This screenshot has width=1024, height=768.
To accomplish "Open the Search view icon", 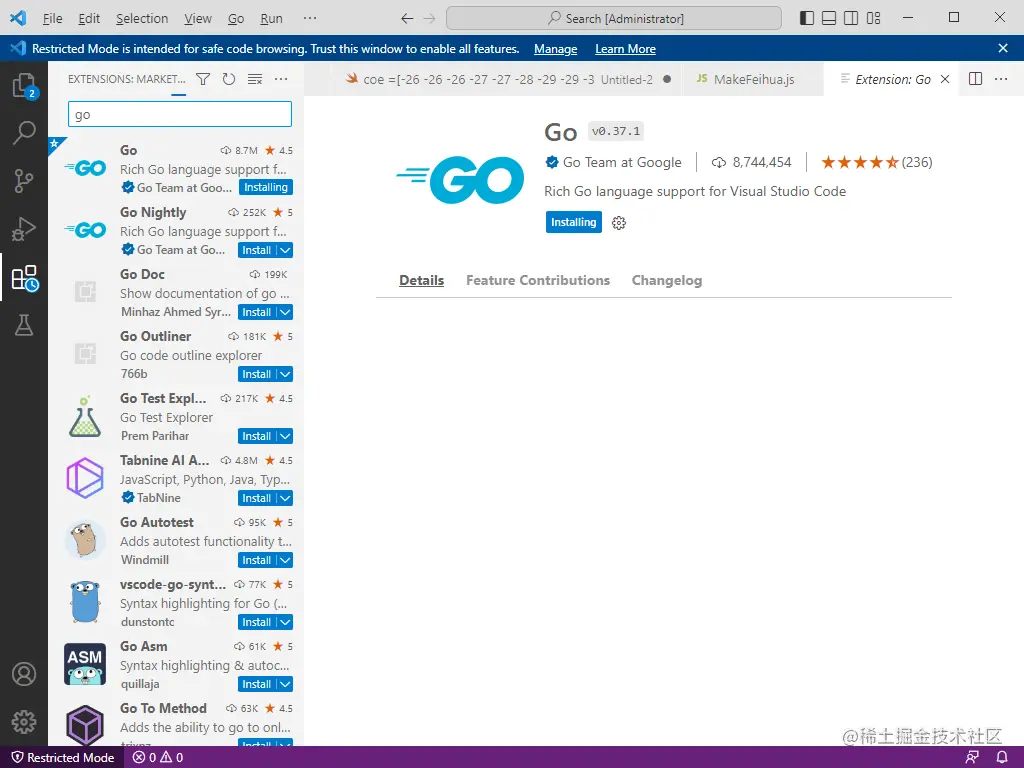I will click(x=24, y=133).
